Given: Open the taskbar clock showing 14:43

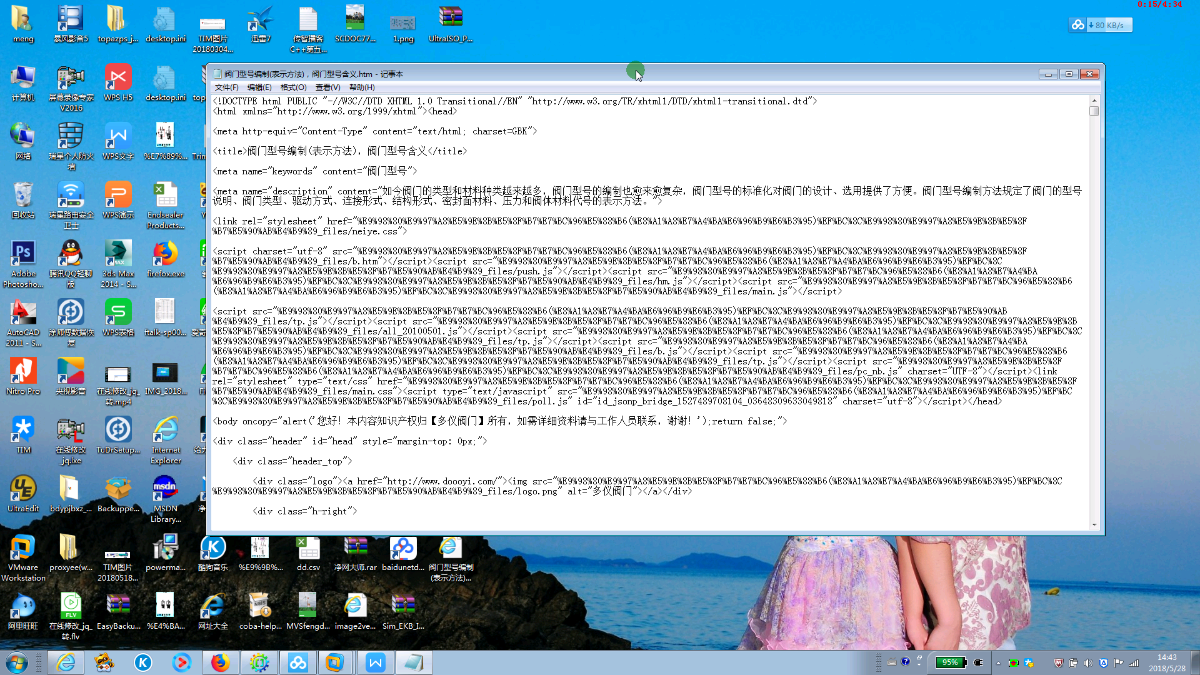Looking at the screenshot, I should coord(1166,662).
